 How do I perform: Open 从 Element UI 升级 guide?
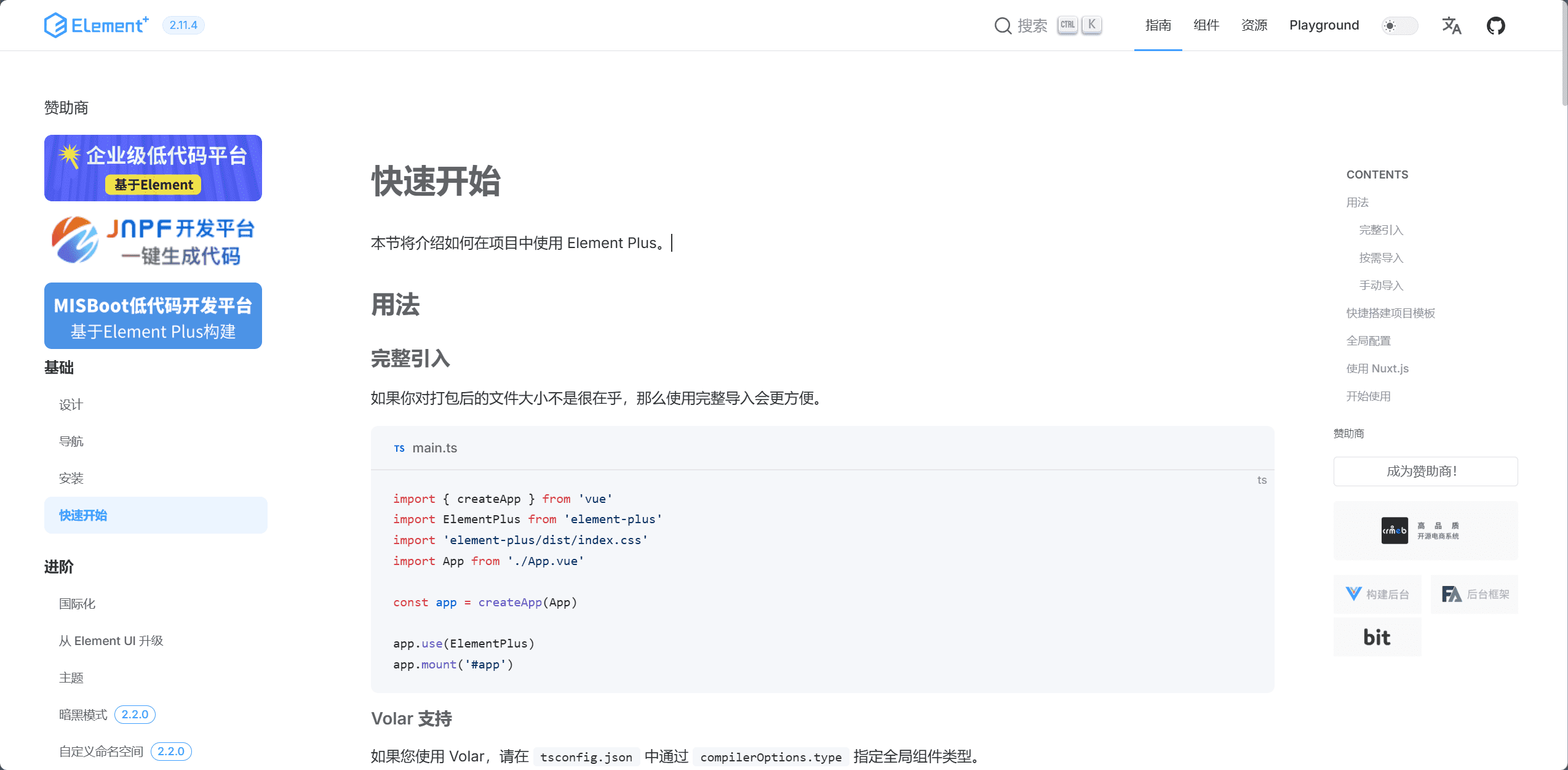point(111,641)
